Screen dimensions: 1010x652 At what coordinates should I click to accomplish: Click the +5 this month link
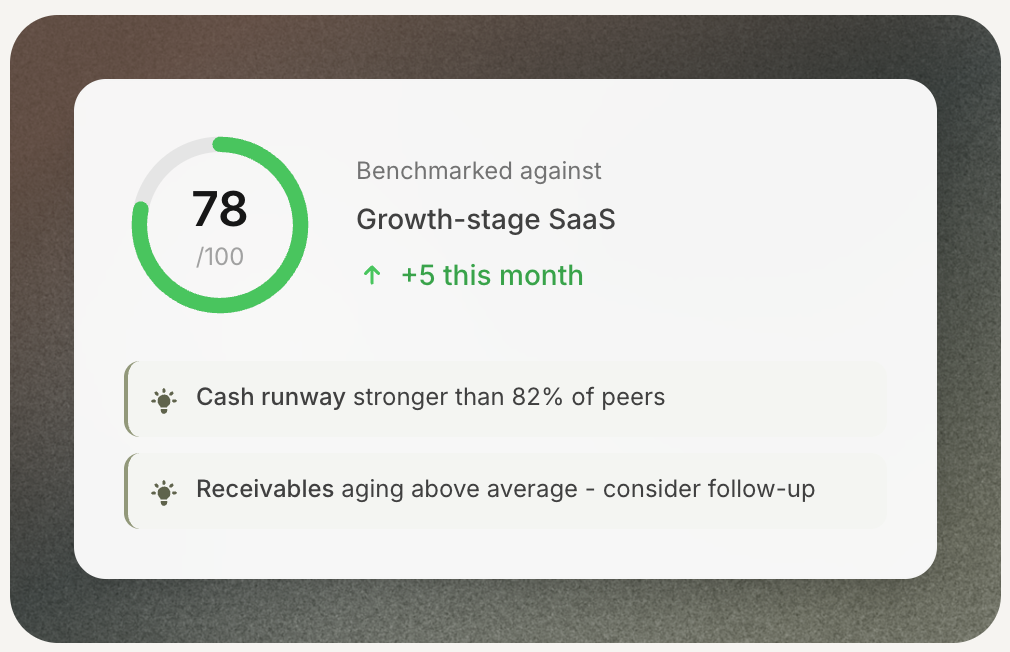click(491, 275)
